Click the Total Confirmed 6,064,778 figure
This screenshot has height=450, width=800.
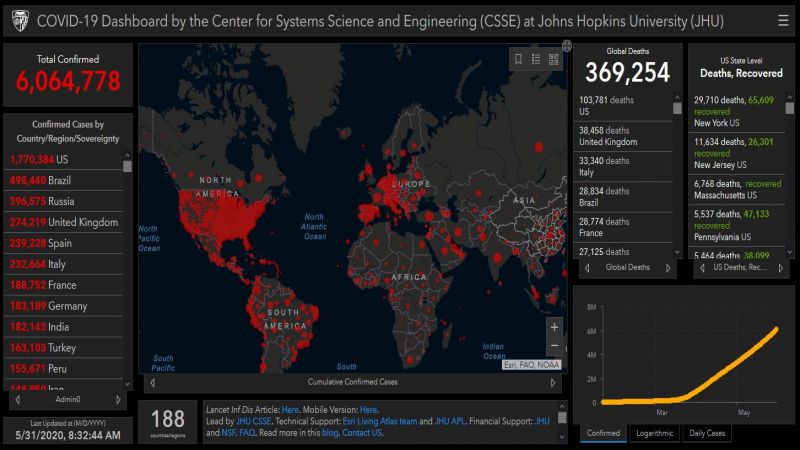[x=68, y=81]
